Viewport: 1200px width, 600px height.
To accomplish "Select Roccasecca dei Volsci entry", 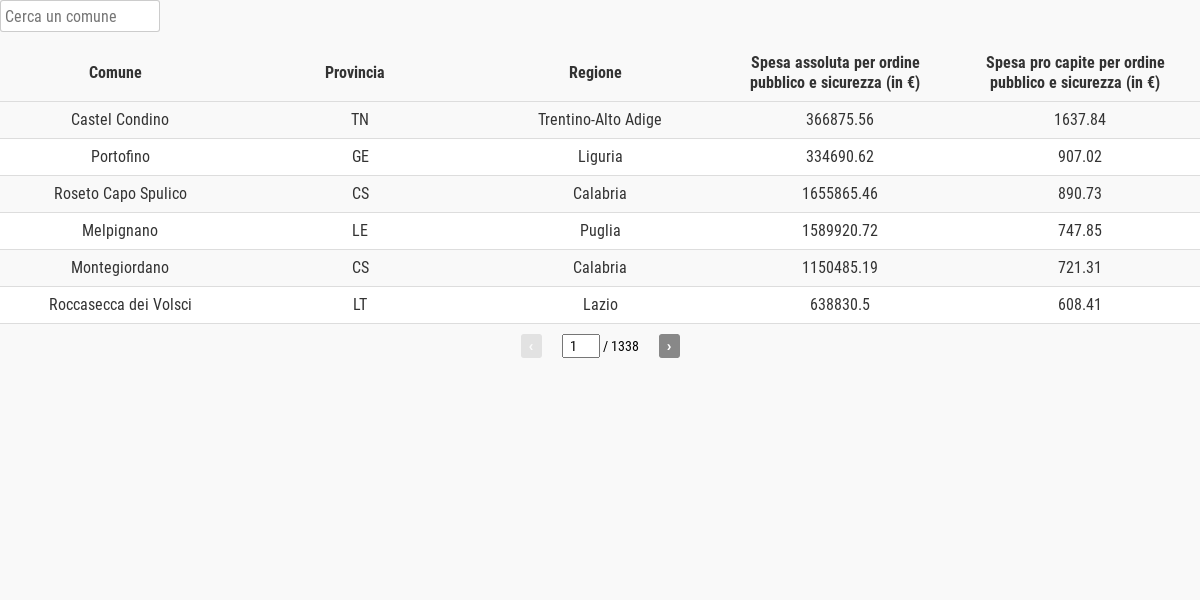I will tap(120, 304).
